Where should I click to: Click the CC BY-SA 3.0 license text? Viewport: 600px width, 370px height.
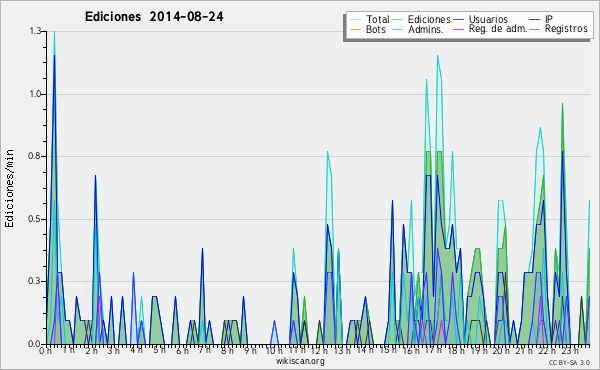(569, 362)
